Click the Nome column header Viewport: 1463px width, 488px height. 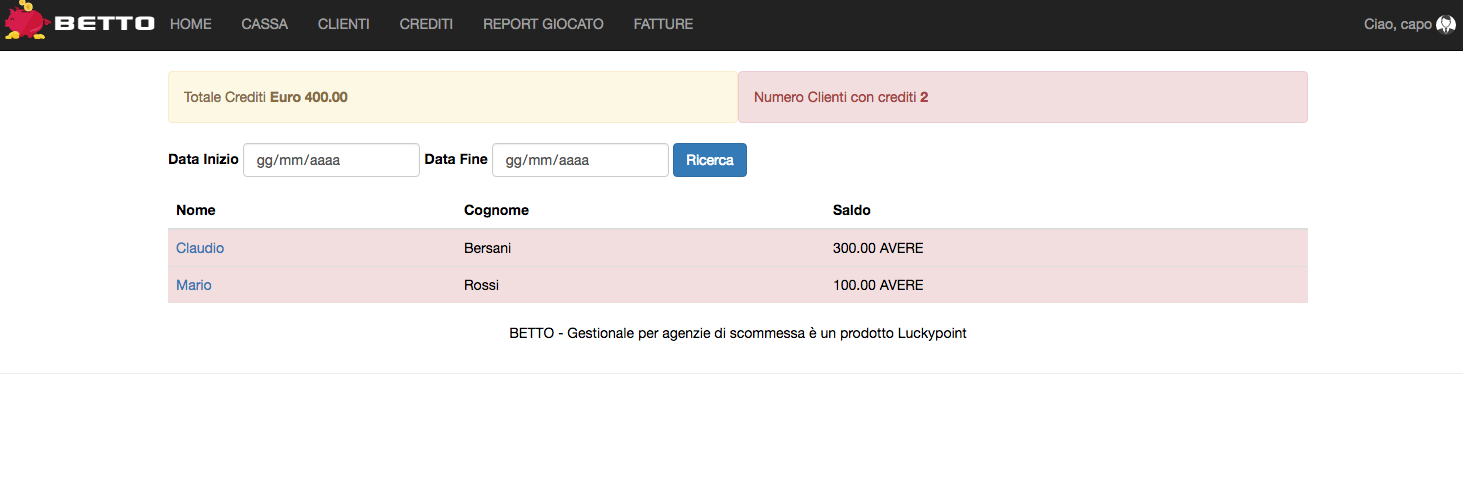[196, 210]
